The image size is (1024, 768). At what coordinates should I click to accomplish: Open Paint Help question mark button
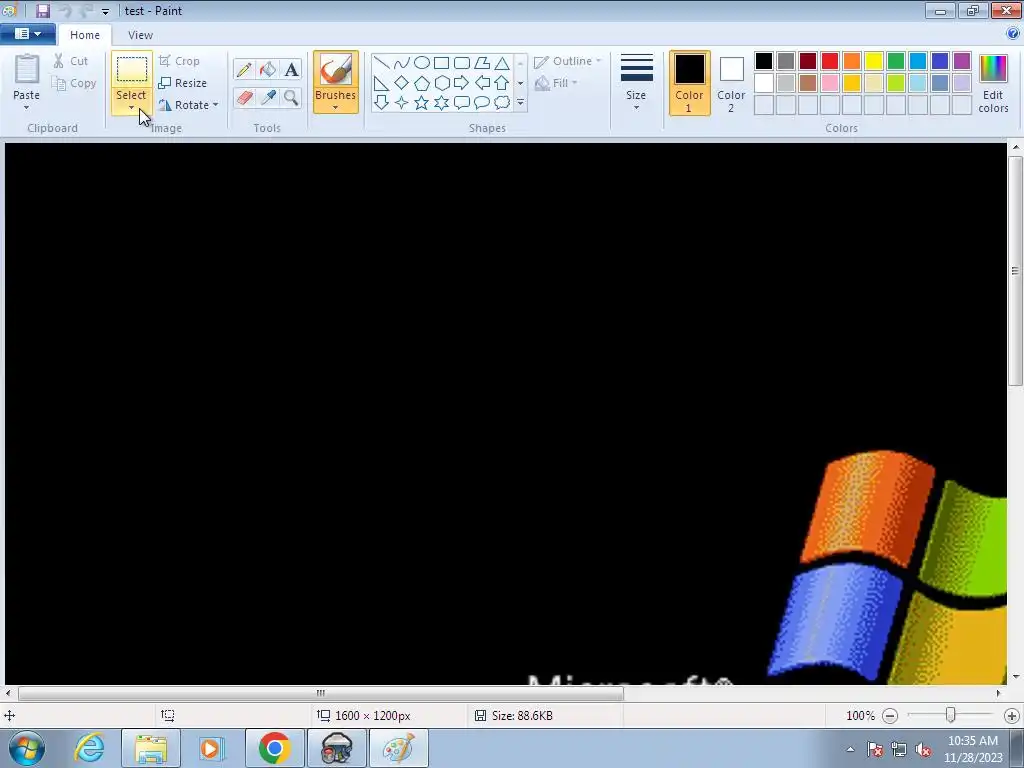(1013, 34)
